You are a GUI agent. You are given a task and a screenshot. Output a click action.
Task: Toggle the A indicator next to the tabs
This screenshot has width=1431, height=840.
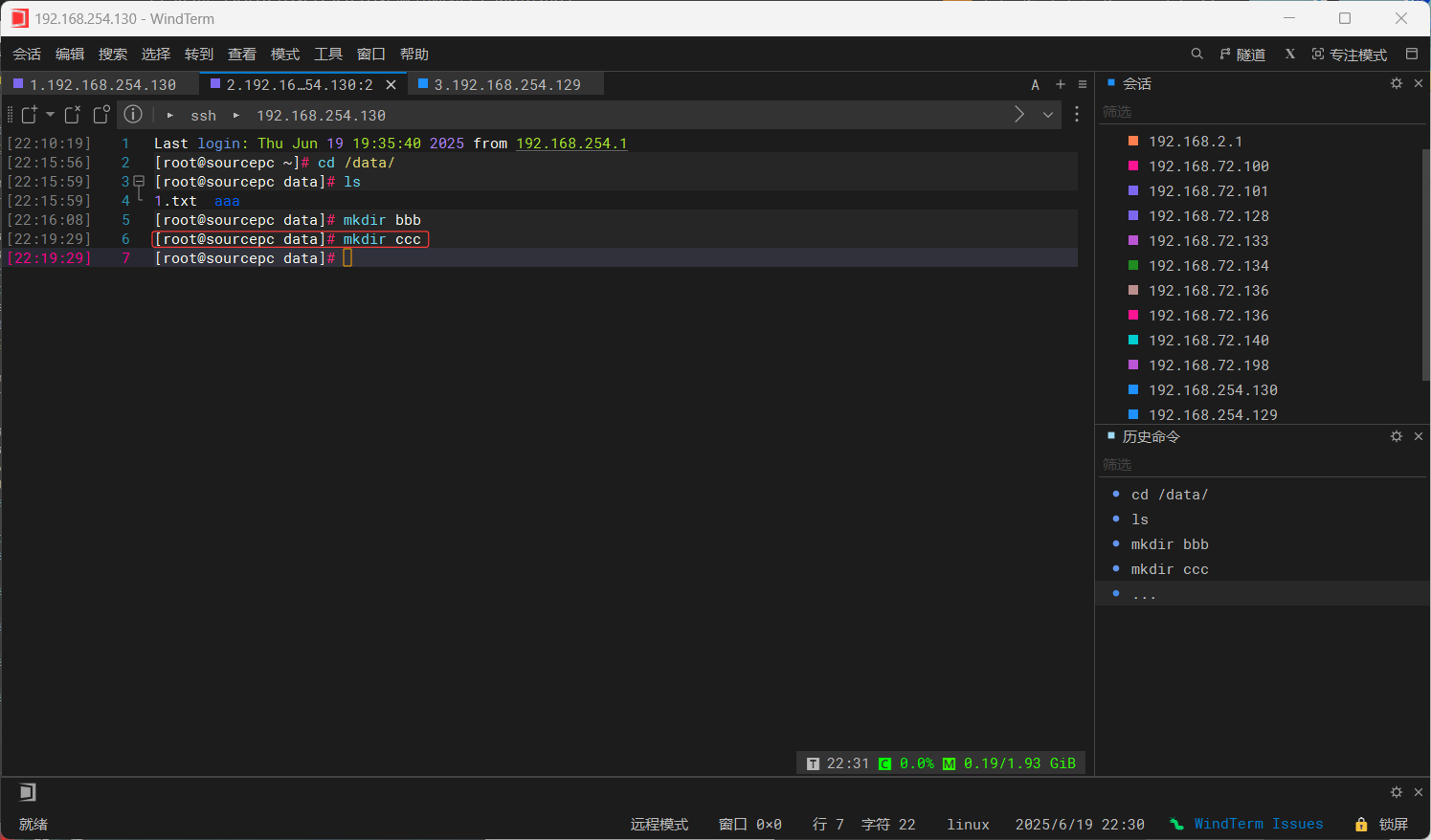tap(1035, 84)
